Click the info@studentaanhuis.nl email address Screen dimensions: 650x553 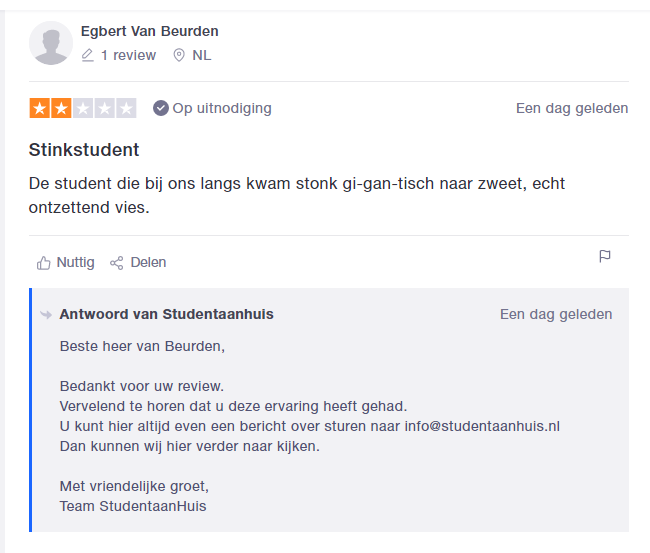pyautogui.click(x=482, y=426)
